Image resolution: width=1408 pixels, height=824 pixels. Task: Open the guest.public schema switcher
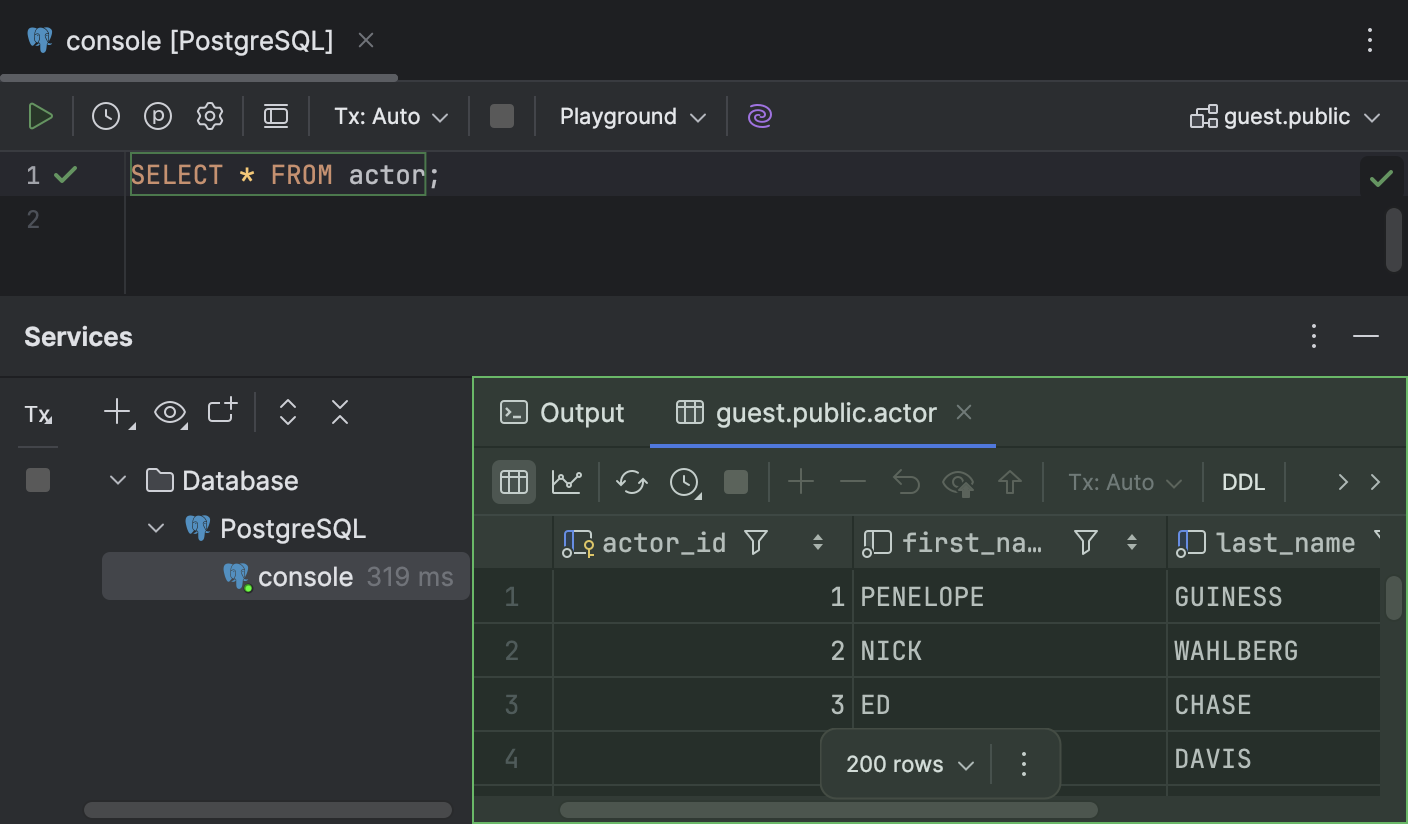(x=1285, y=116)
